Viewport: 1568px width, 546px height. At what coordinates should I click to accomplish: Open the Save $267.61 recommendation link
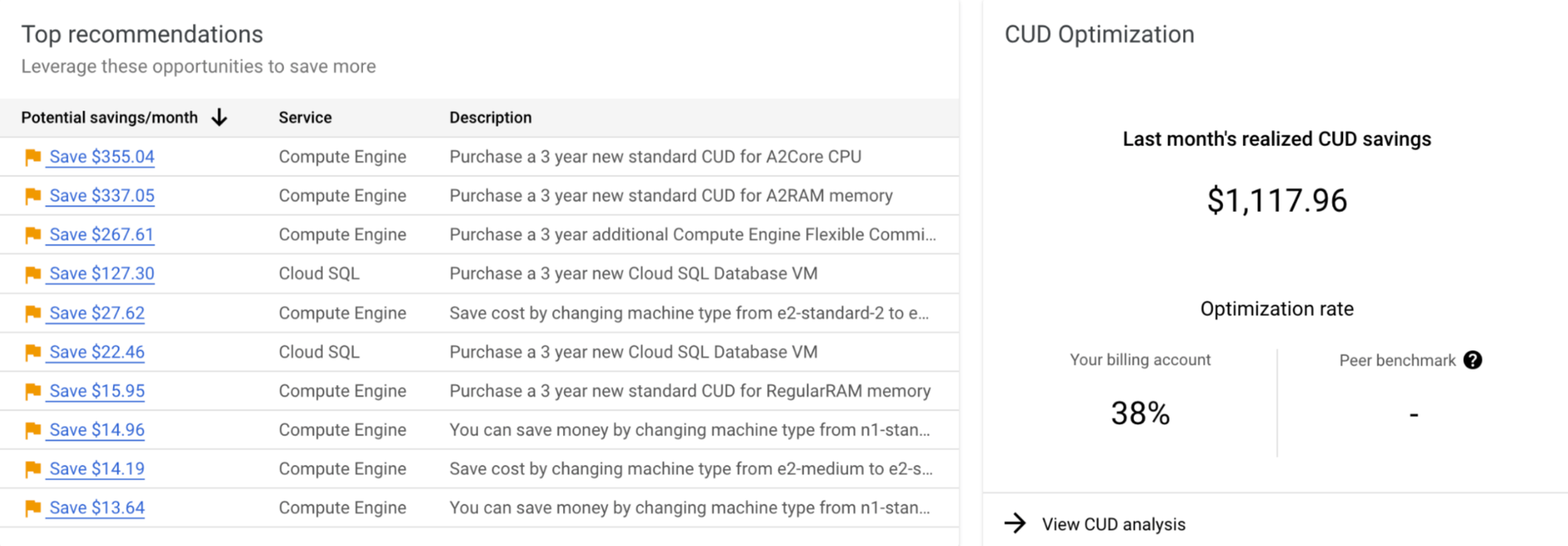(x=101, y=235)
